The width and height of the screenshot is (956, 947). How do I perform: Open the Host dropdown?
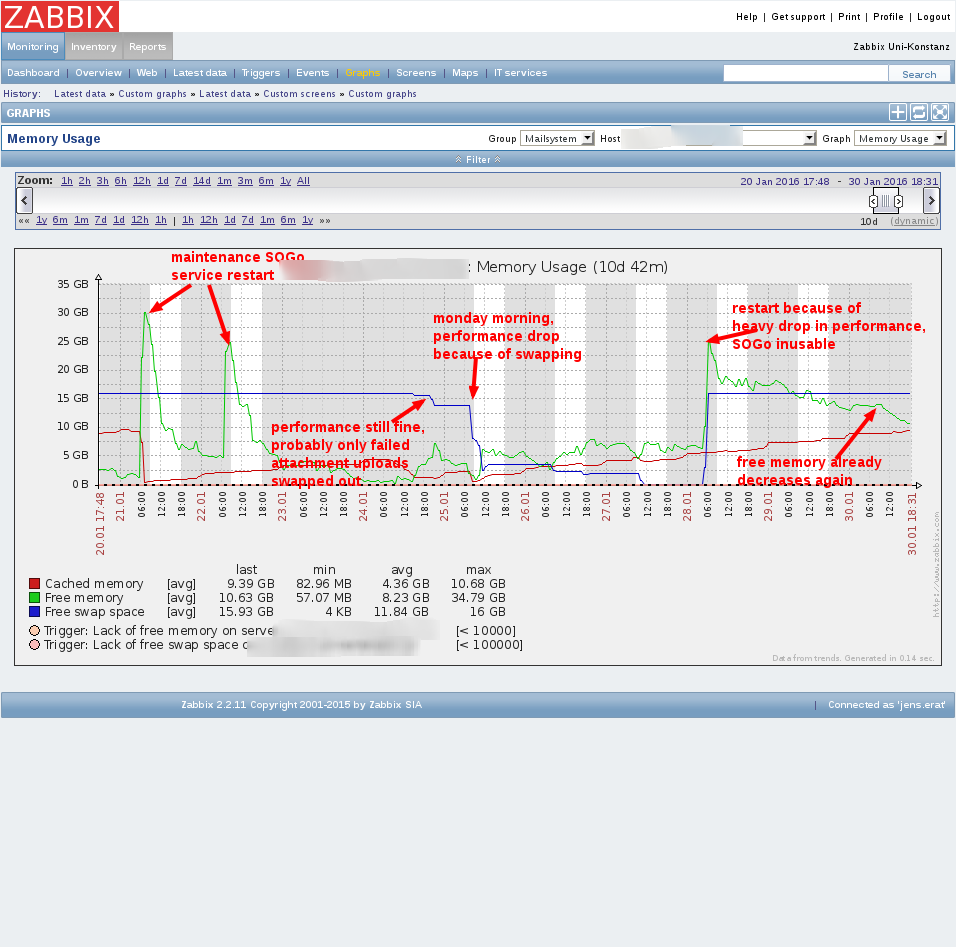720,139
